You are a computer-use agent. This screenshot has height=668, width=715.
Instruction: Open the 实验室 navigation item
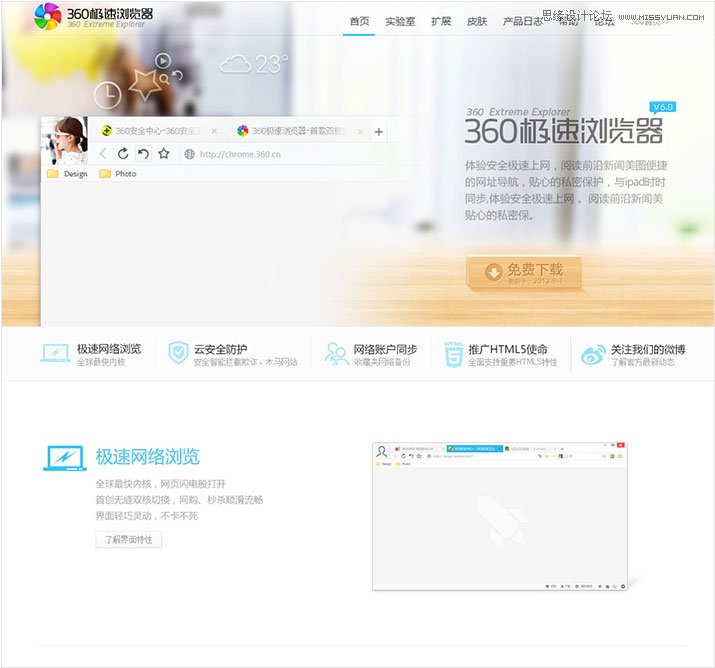(x=400, y=21)
